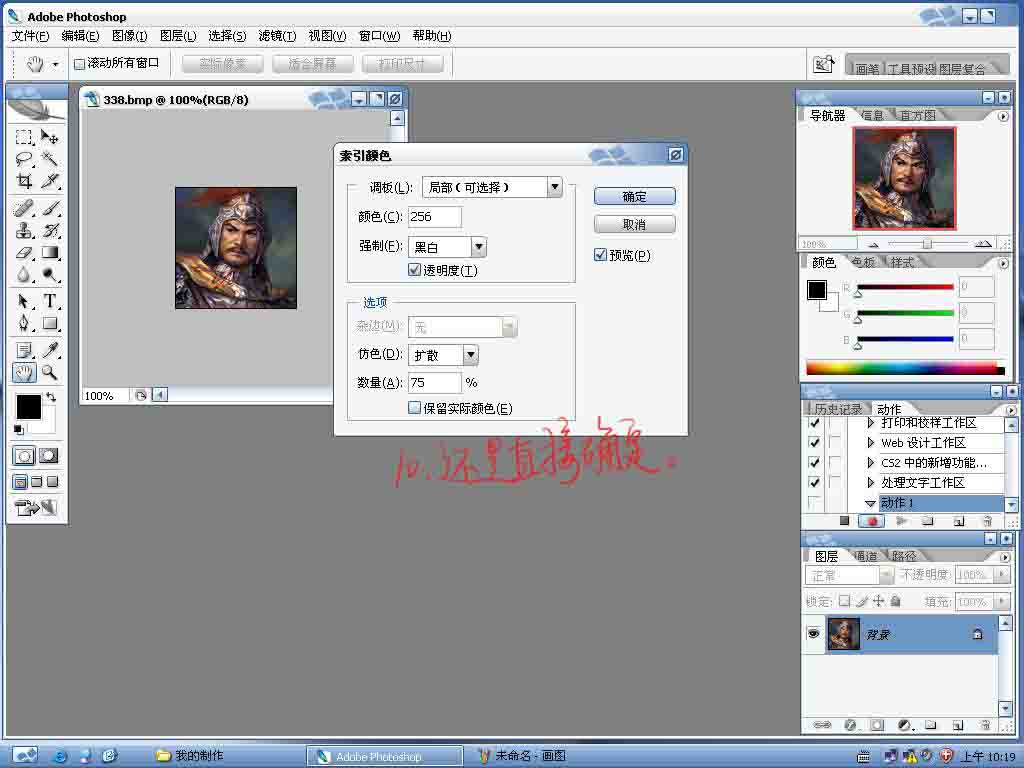Open the Image menu
This screenshot has width=1024, height=768.
(x=129, y=36)
